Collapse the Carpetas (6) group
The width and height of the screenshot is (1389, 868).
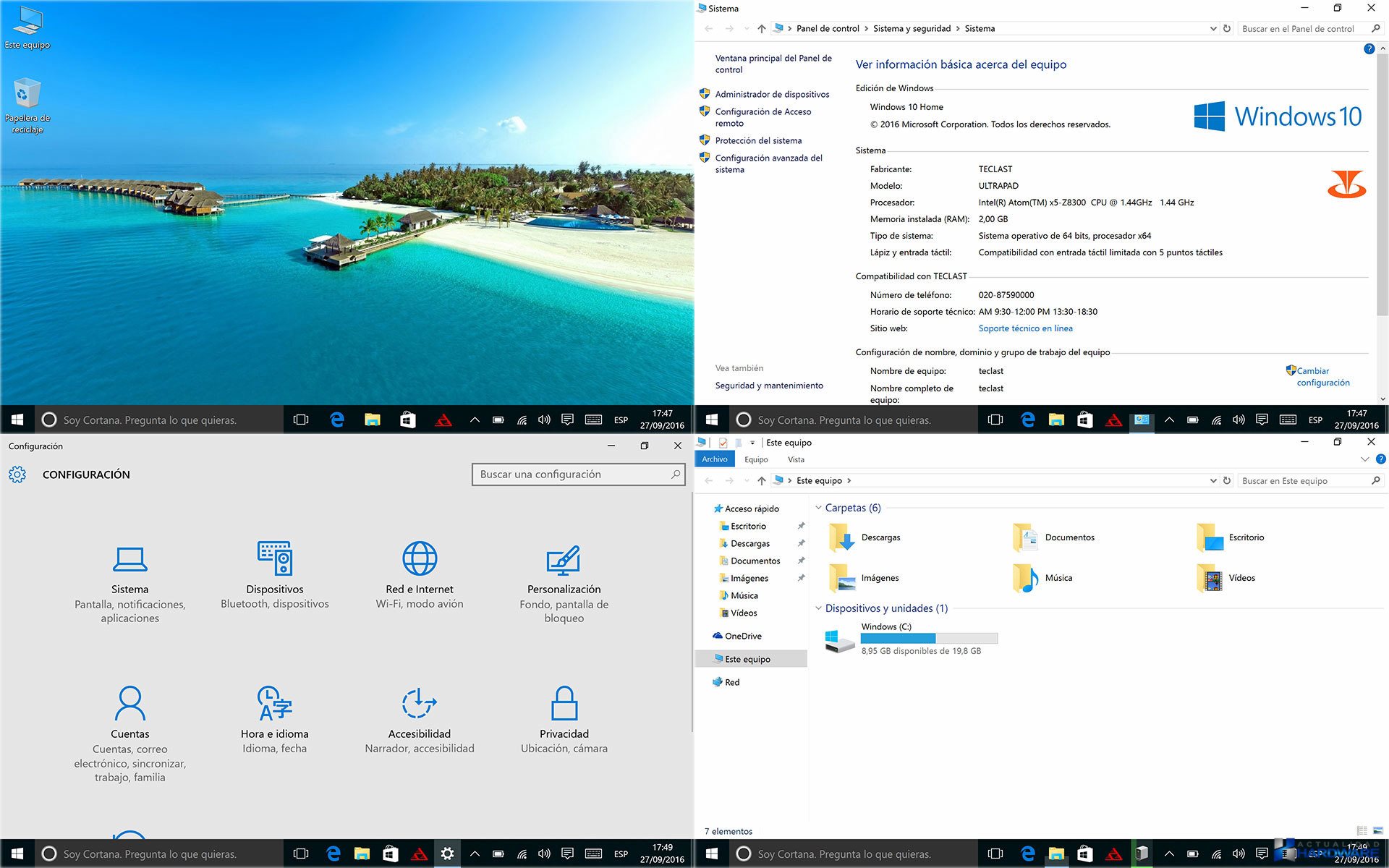click(x=818, y=508)
